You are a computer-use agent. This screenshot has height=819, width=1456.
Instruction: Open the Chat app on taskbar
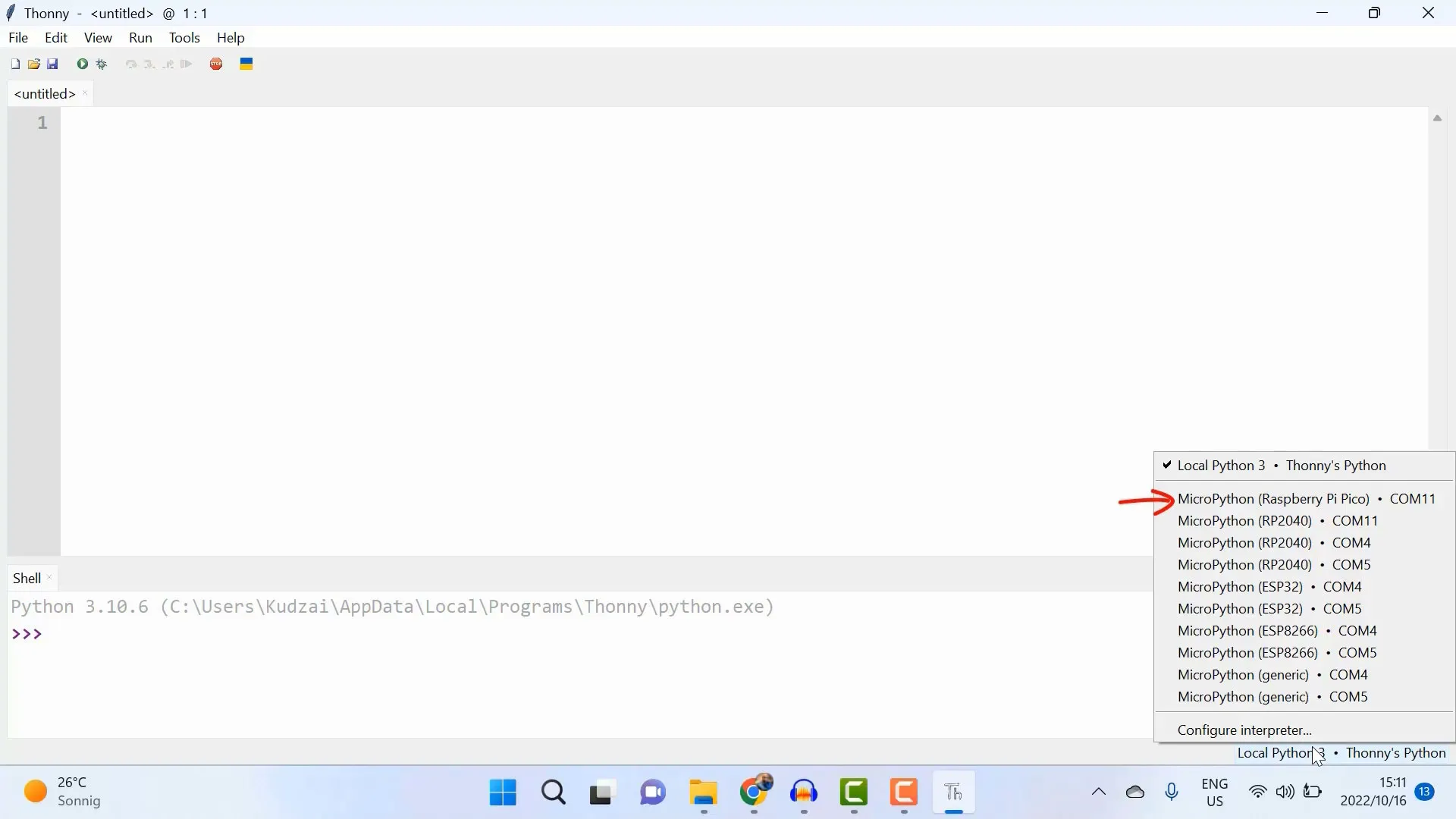pyautogui.click(x=653, y=792)
